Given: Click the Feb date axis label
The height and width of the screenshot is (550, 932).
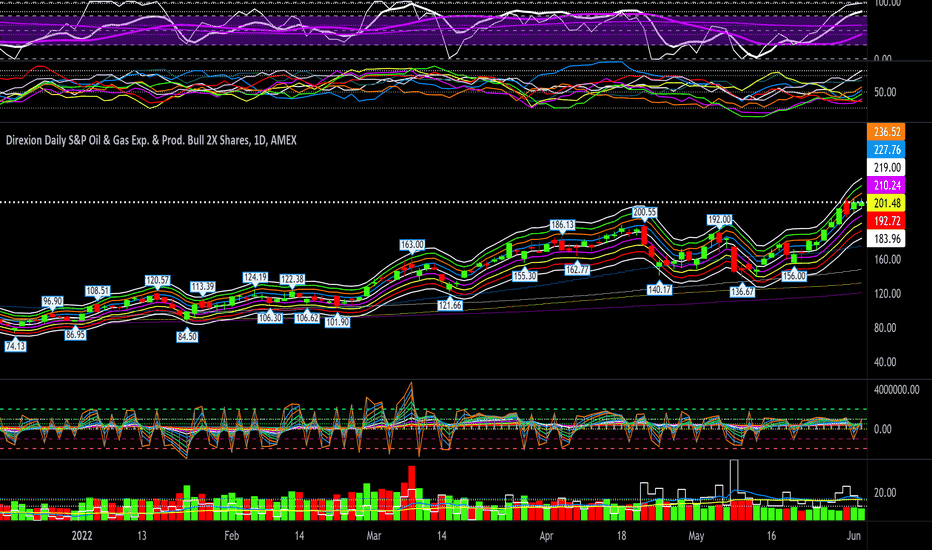Looking at the screenshot, I should tap(231, 536).
